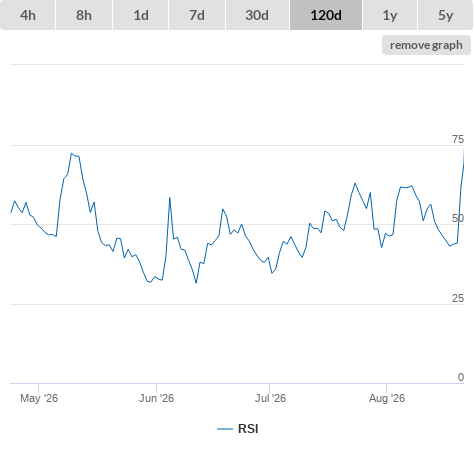Click the Aug '26 x-axis label

(x=387, y=398)
